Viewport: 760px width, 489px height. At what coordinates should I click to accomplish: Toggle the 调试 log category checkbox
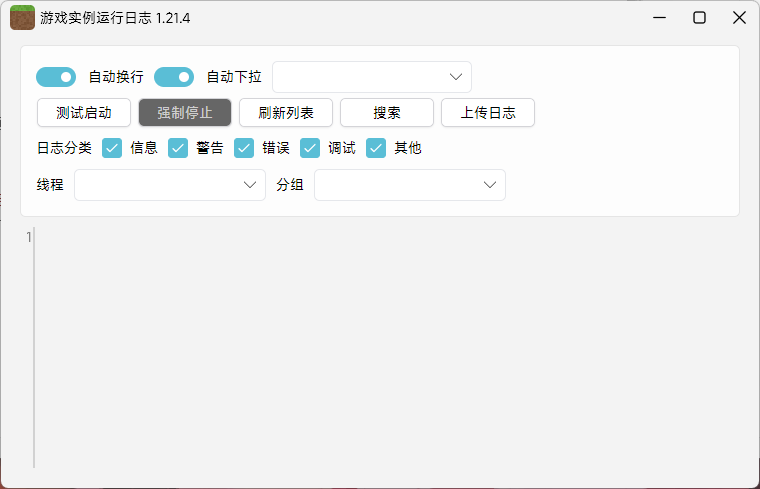tap(310, 148)
